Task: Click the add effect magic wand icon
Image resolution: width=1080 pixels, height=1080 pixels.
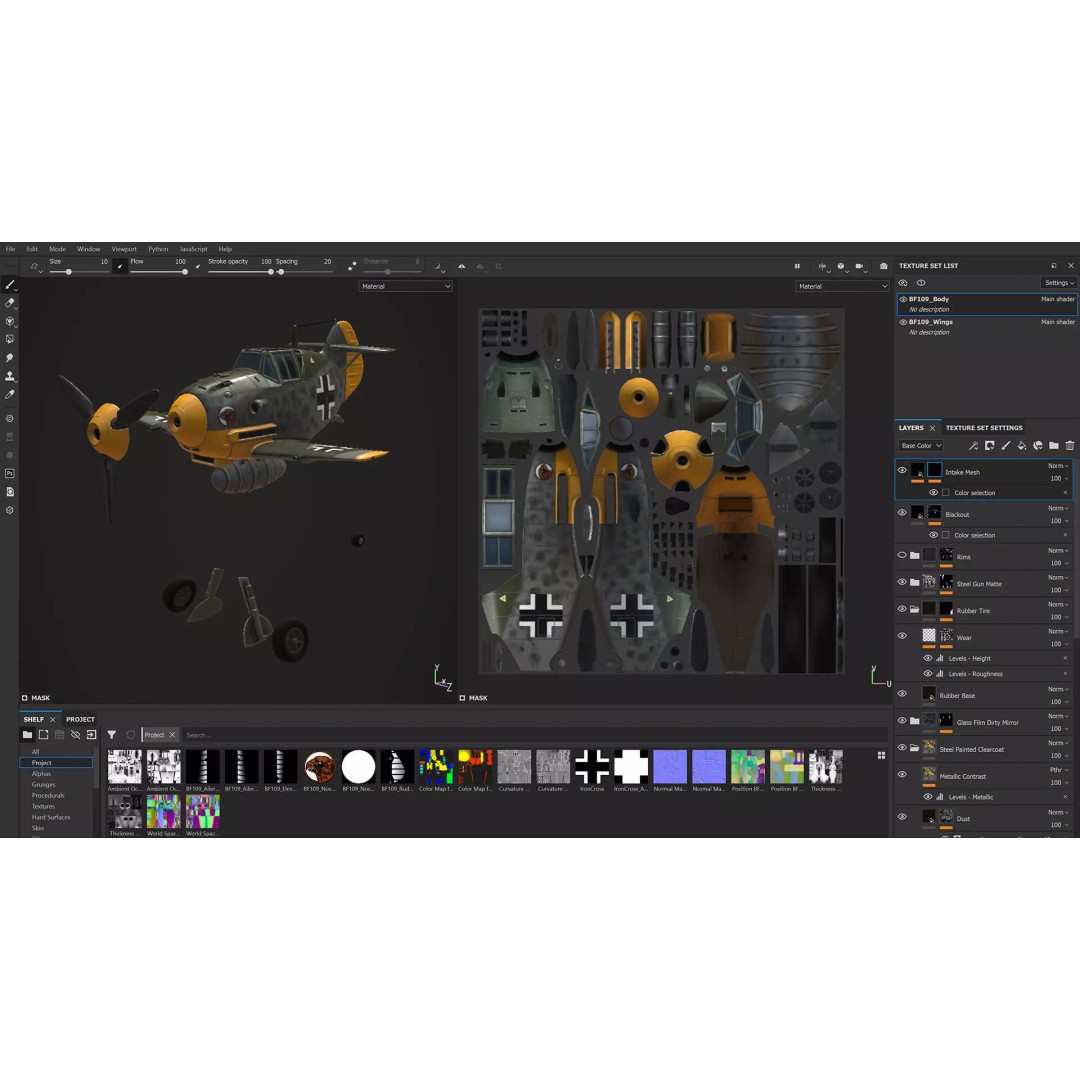Action: 973,446
